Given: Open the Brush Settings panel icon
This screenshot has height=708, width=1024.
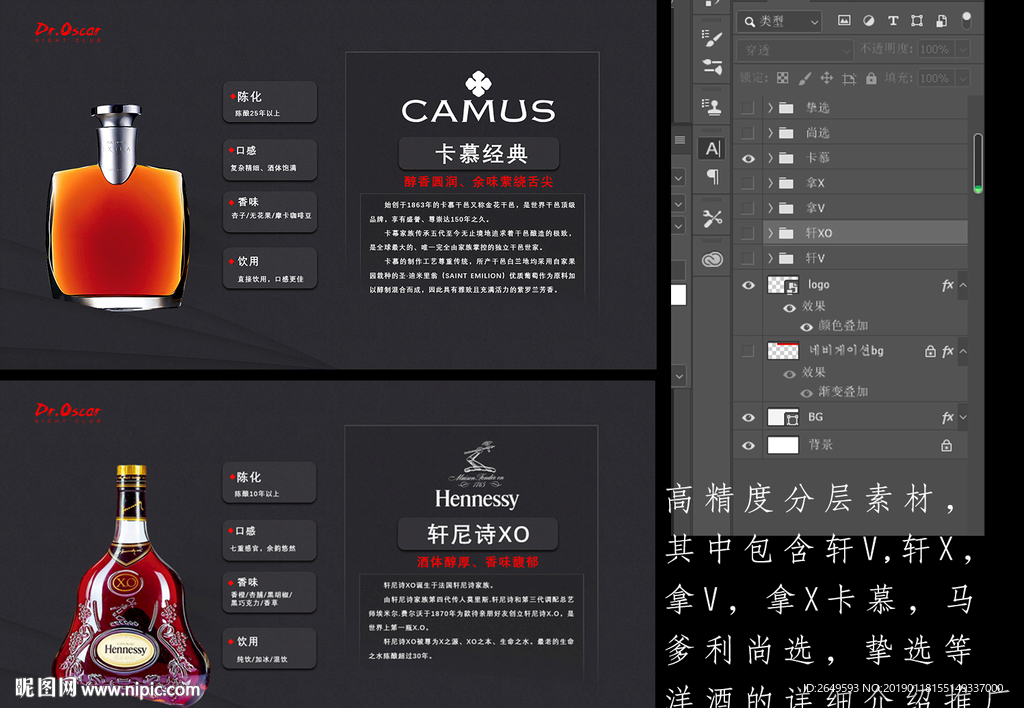Looking at the screenshot, I should pos(712,39).
